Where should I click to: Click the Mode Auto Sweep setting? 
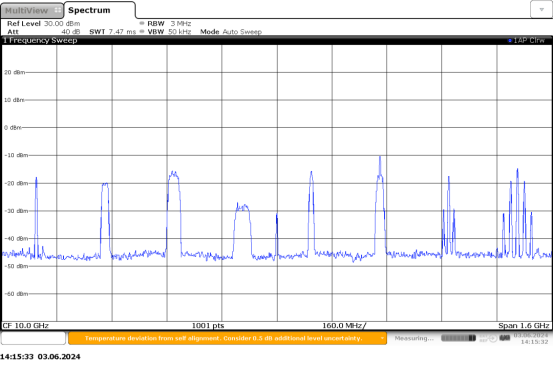tap(231, 32)
